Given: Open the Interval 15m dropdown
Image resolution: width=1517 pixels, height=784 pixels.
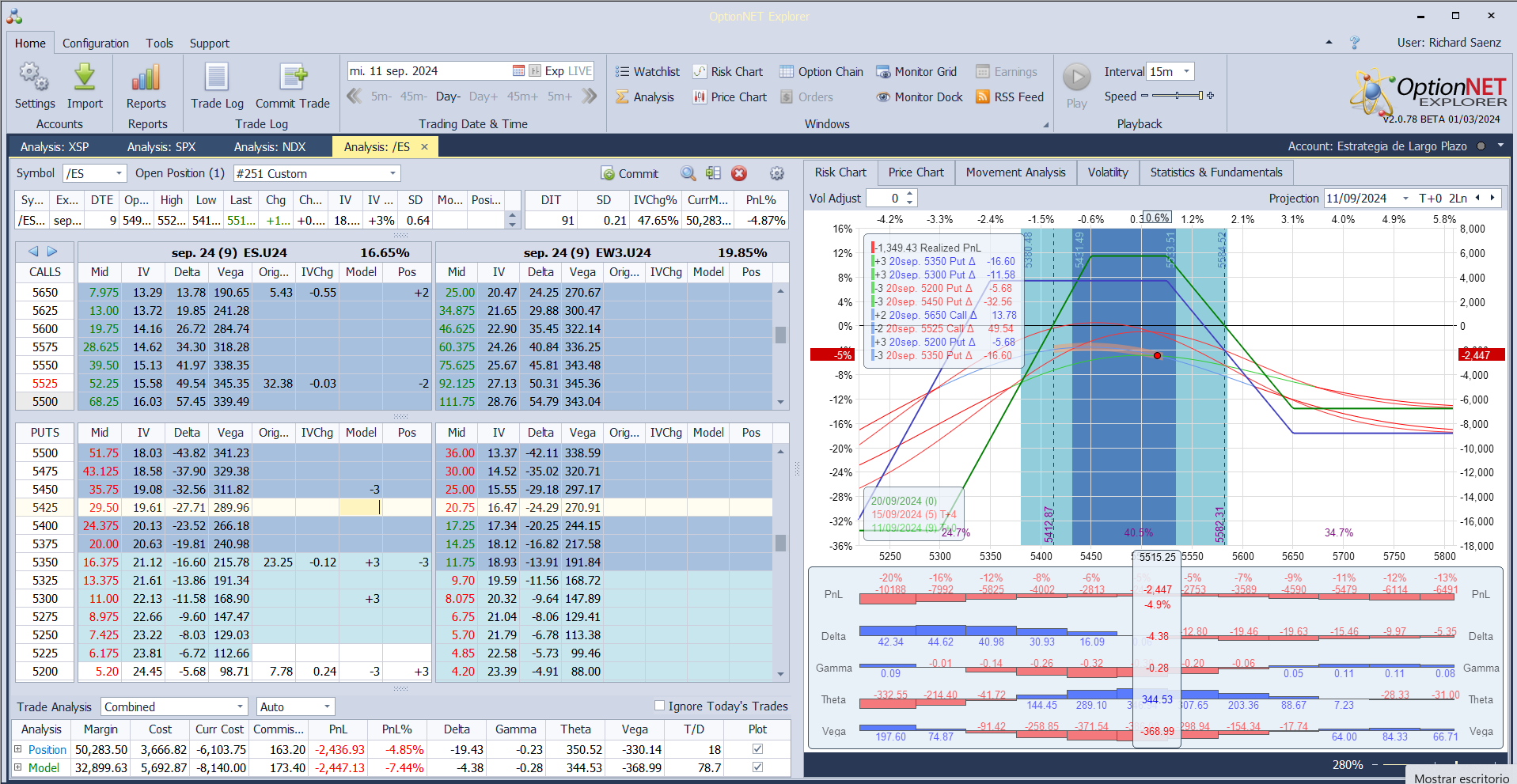Looking at the screenshot, I should point(1186,71).
